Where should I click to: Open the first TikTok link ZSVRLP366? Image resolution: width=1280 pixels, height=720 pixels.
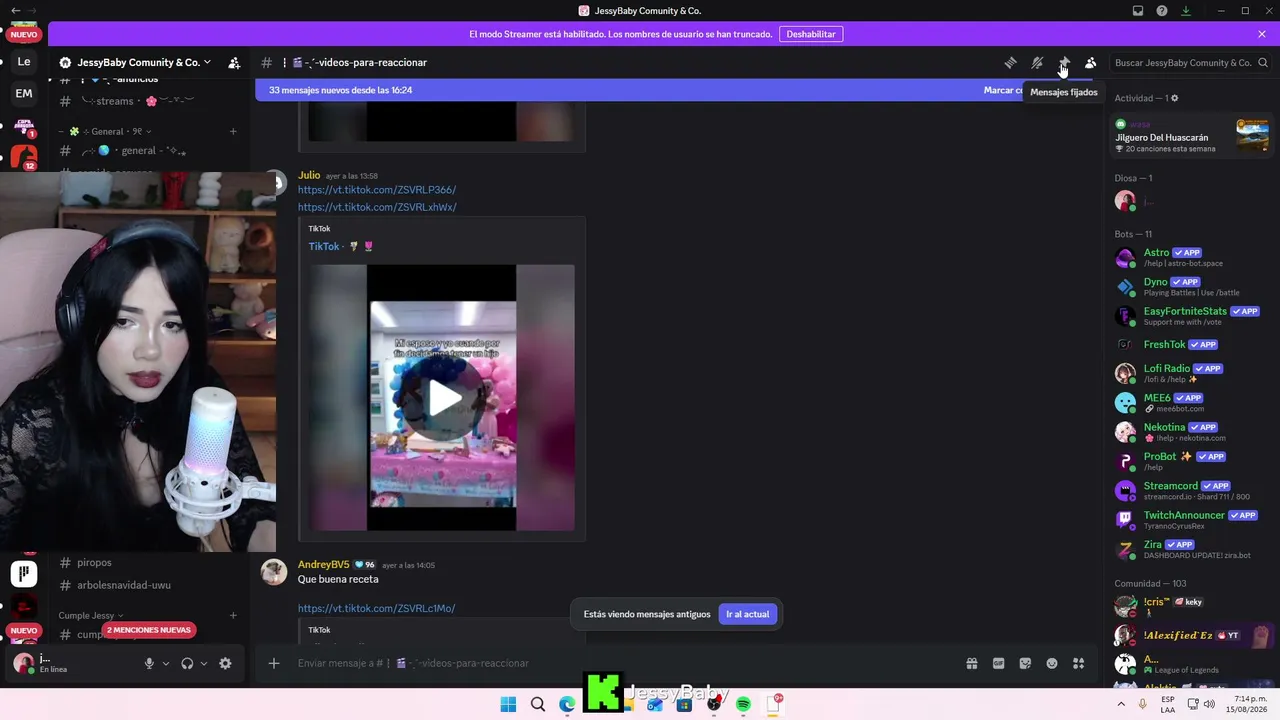point(377,190)
